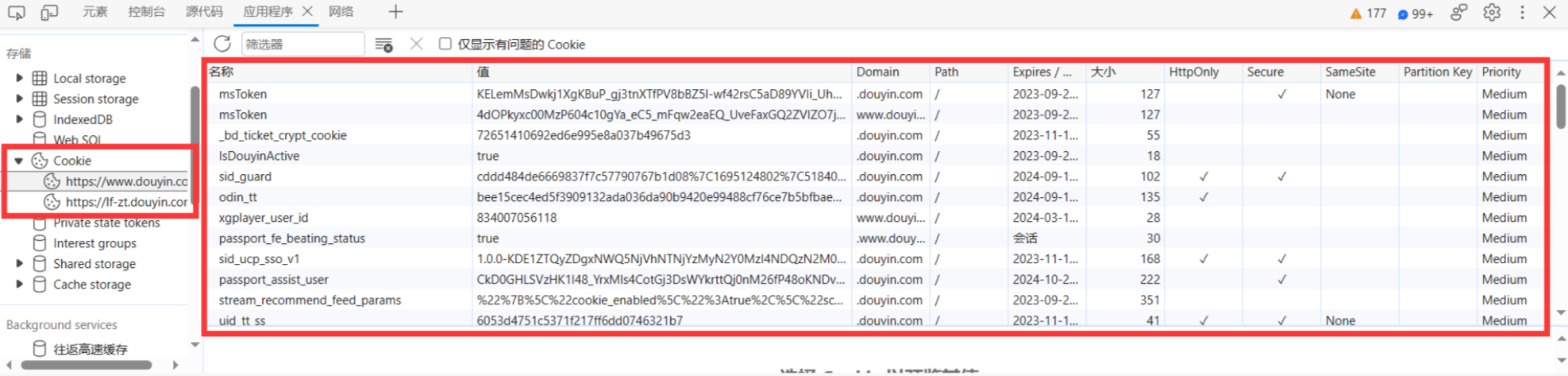Select xgplayer_user_id cookie row

pyautogui.click(x=875, y=218)
